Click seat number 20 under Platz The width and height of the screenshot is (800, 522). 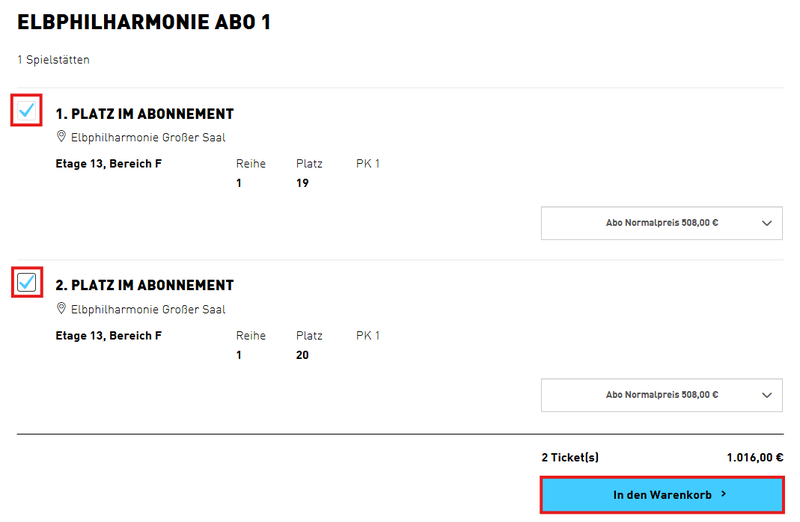303,355
